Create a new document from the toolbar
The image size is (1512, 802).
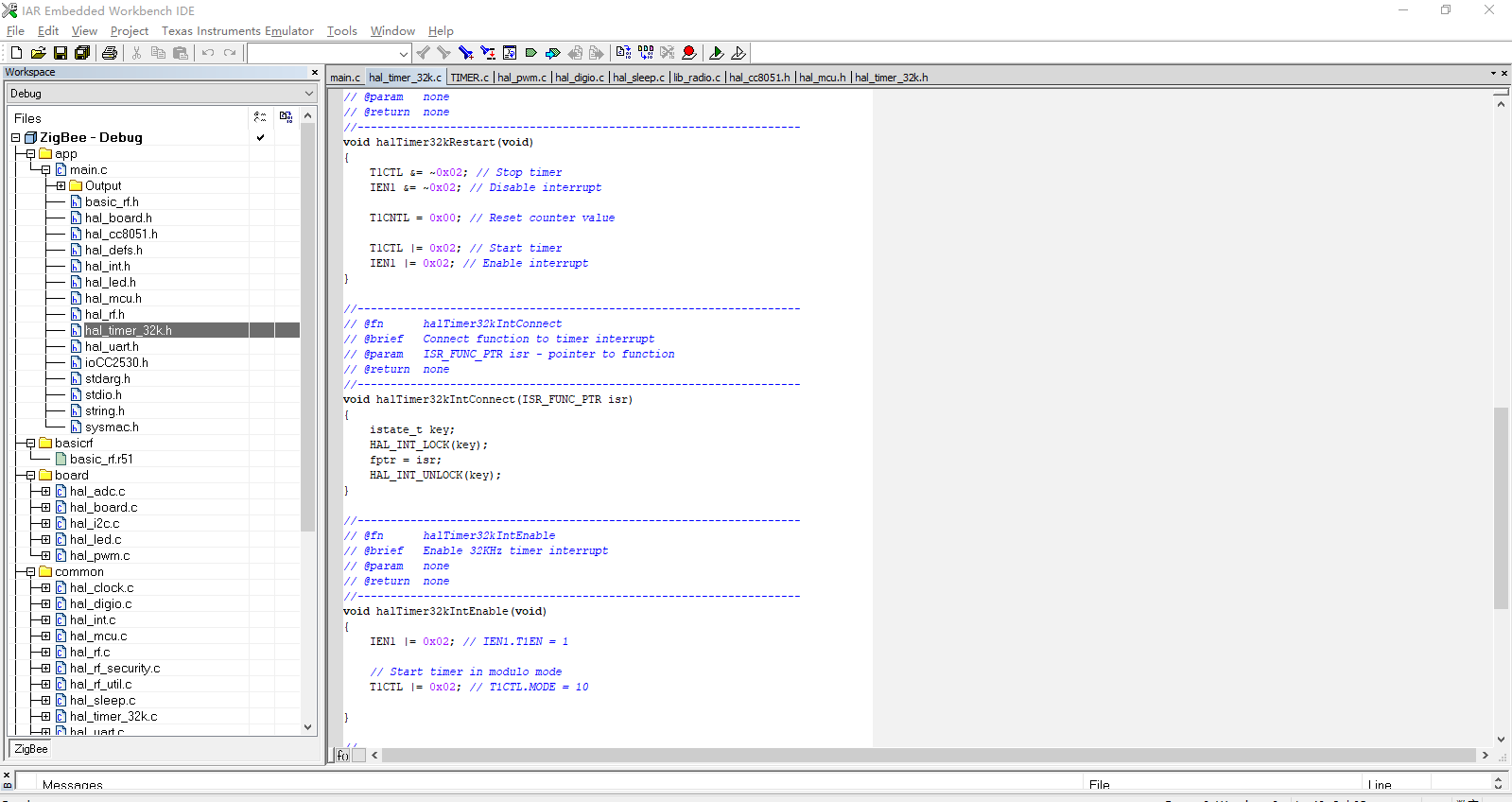[16, 53]
